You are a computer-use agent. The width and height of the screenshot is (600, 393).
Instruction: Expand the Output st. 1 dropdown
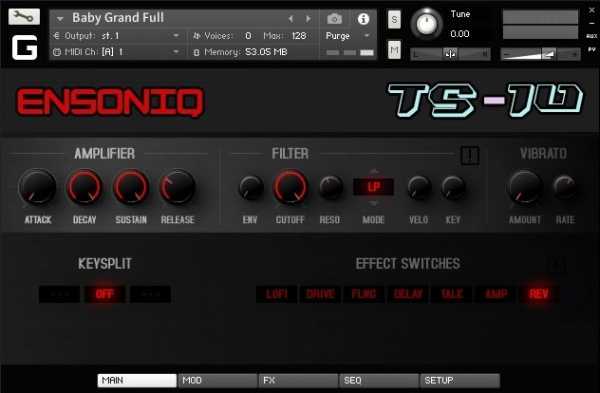click(x=176, y=36)
